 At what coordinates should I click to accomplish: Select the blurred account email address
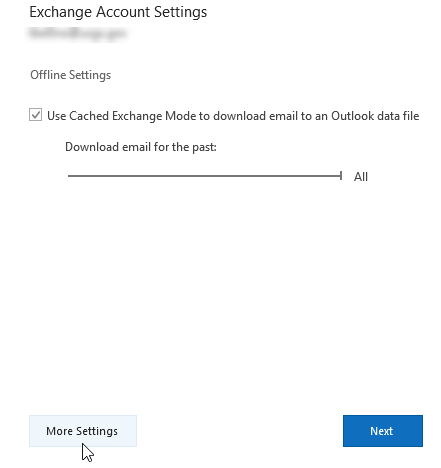(x=77, y=33)
